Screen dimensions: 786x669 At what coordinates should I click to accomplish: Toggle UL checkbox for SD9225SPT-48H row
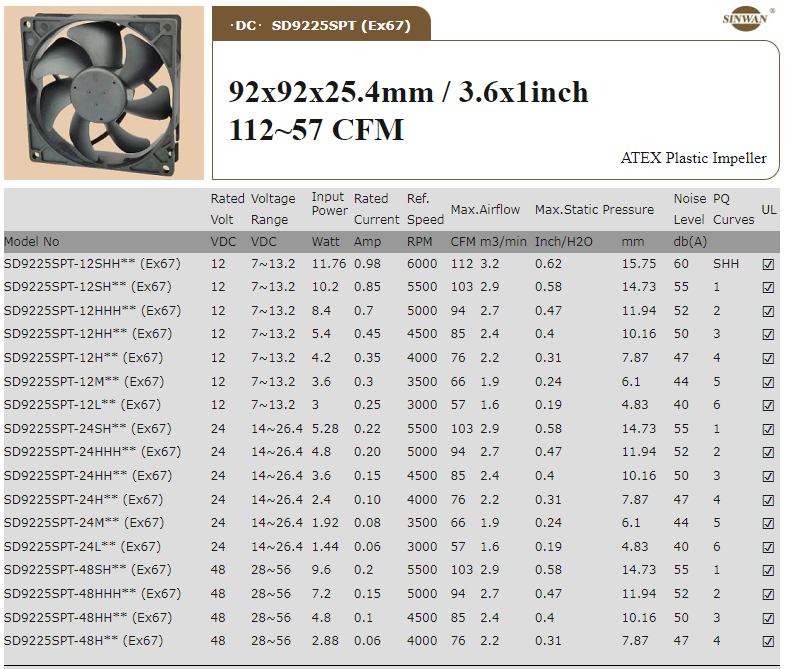[x=768, y=641]
